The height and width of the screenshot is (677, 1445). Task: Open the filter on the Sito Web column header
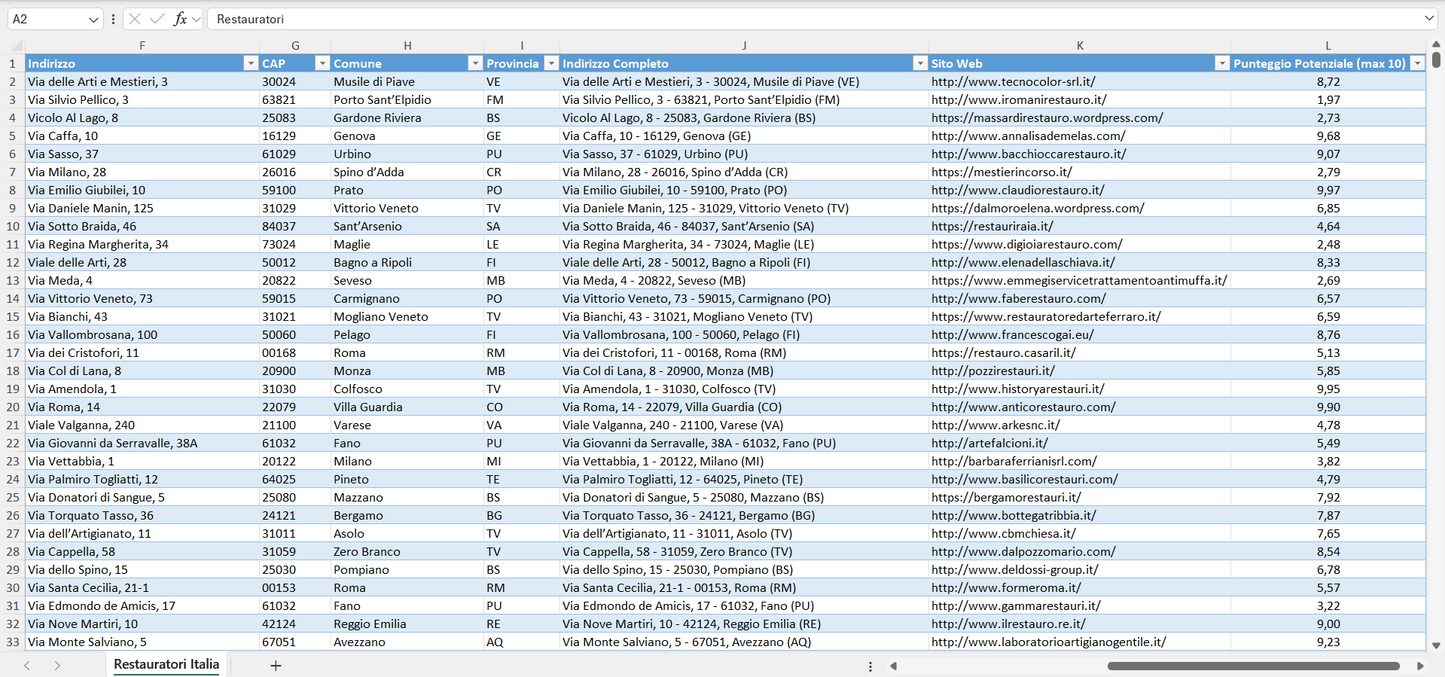[1222, 63]
